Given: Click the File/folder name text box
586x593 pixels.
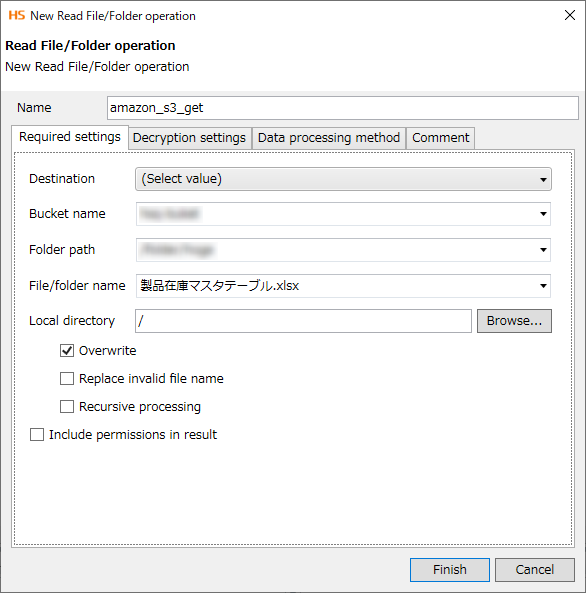Looking at the screenshot, I should coord(336,286).
